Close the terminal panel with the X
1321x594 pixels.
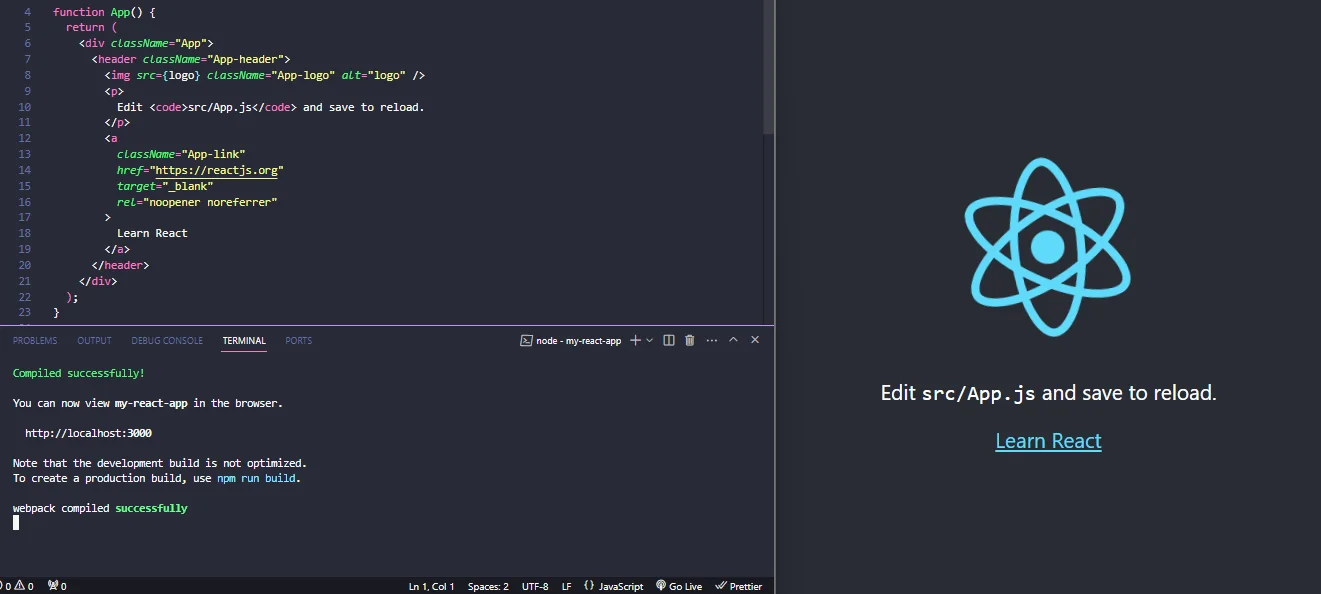click(755, 340)
